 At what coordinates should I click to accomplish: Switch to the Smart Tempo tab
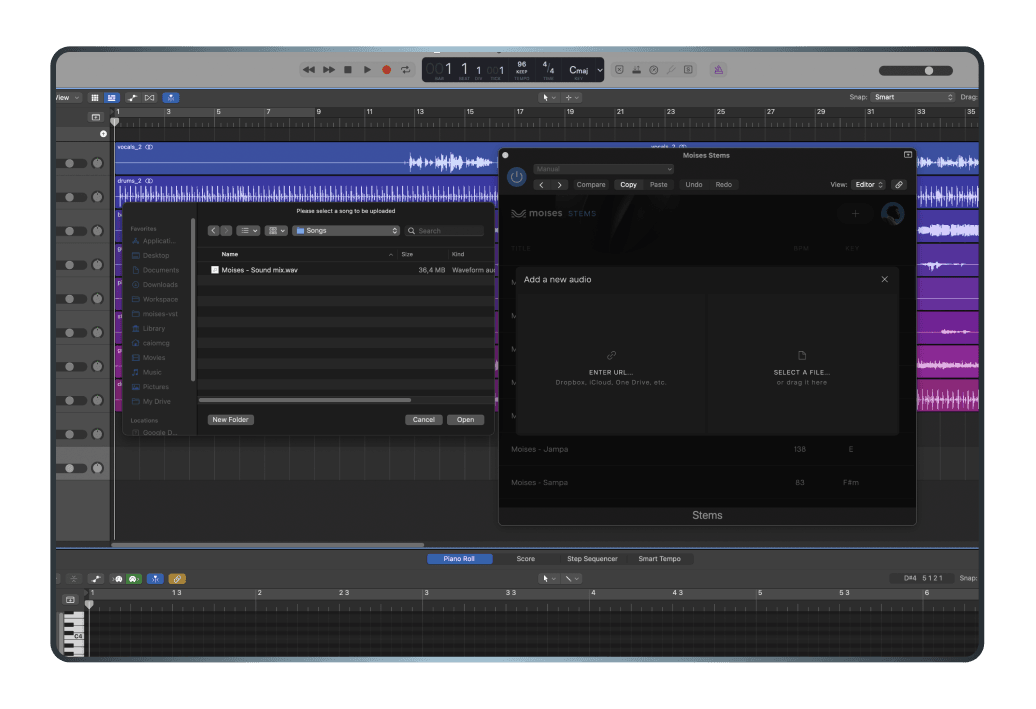(660, 559)
